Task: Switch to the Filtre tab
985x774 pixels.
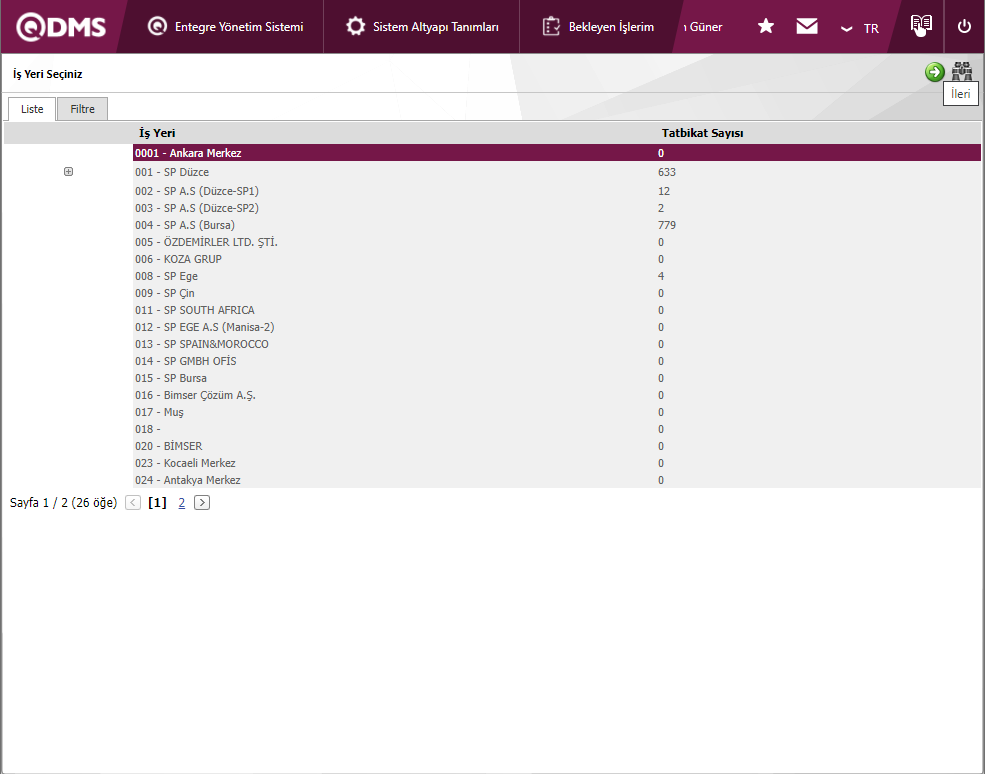Action: pyautogui.click(x=82, y=109)
